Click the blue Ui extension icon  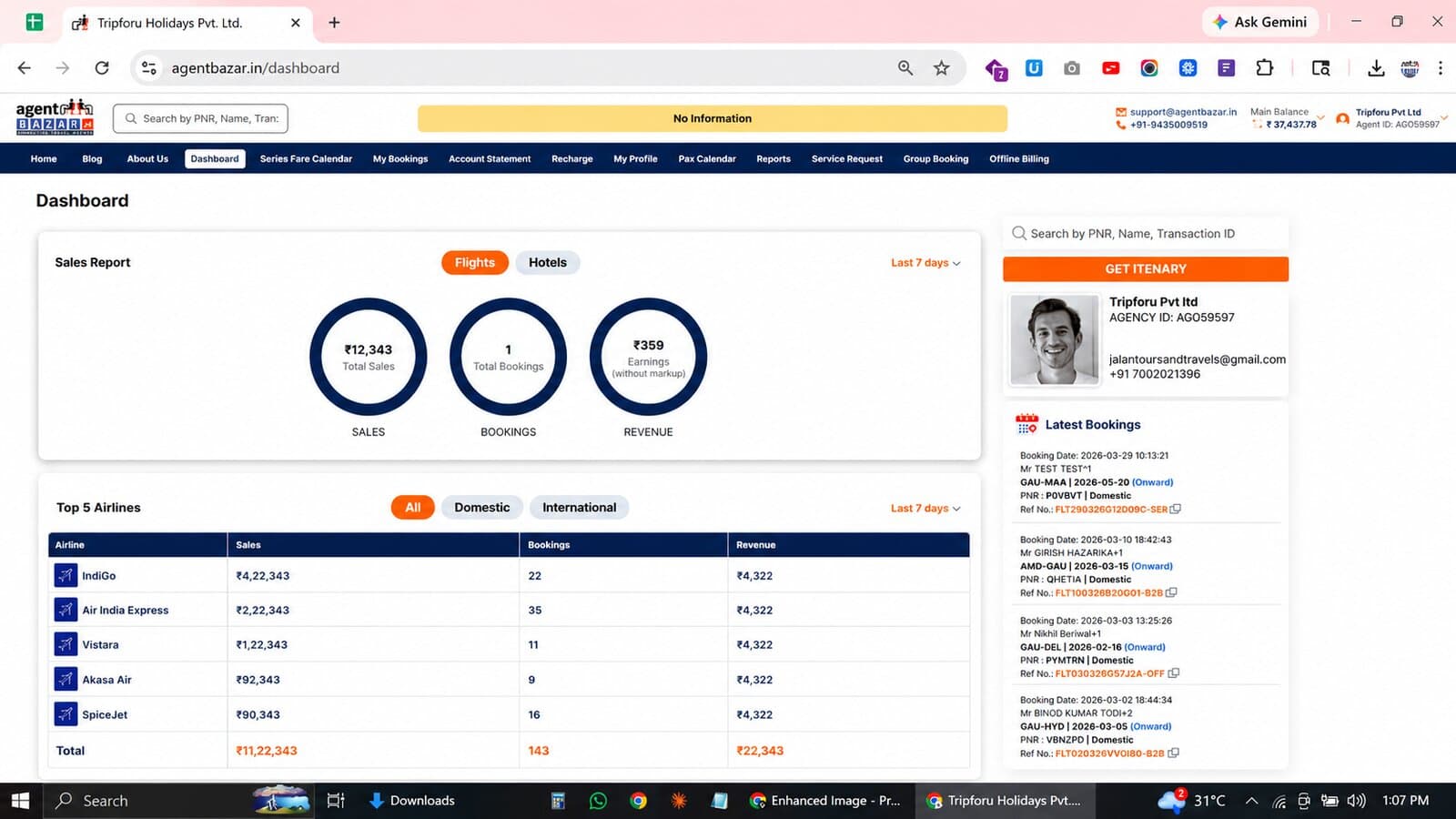coord(1034,68)
